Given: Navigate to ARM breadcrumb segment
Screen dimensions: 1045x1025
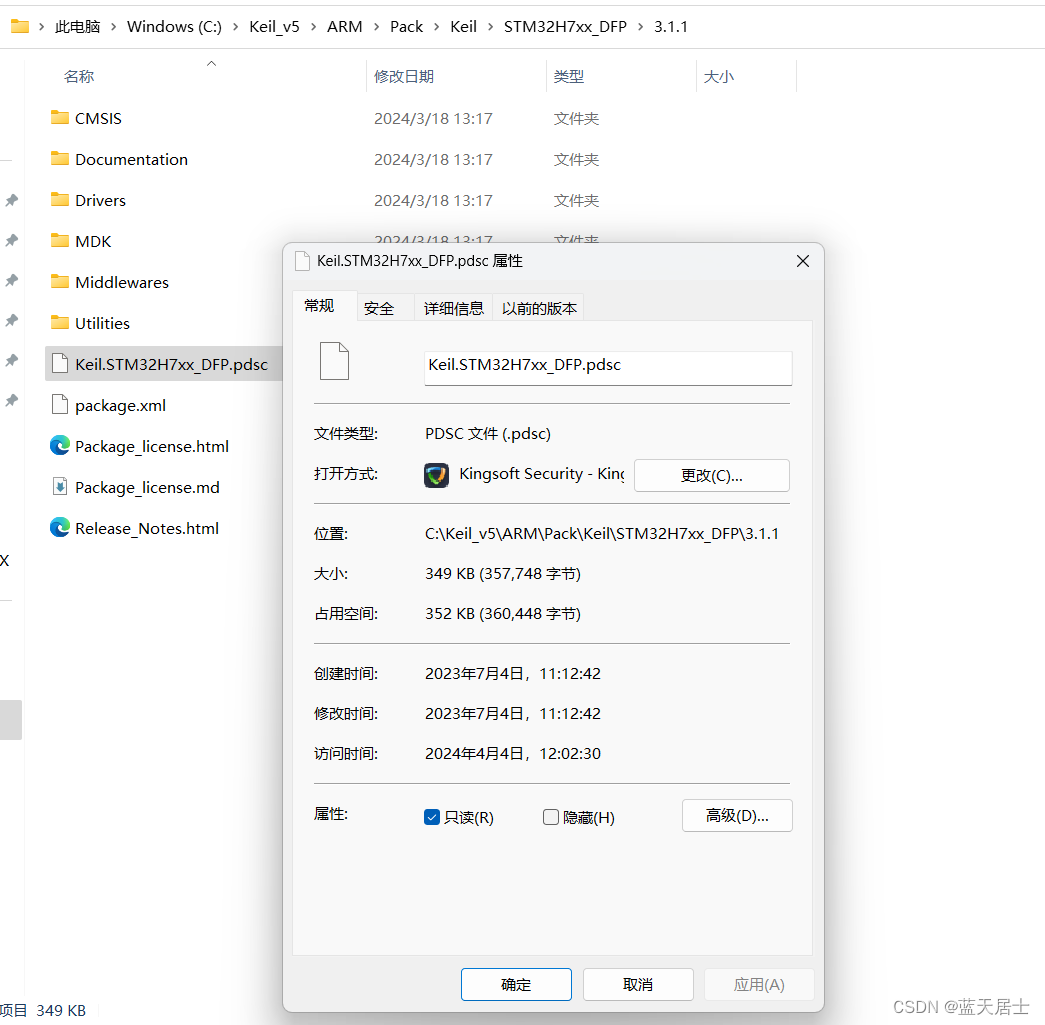Looking at the screenshot, I should point(345,27).
